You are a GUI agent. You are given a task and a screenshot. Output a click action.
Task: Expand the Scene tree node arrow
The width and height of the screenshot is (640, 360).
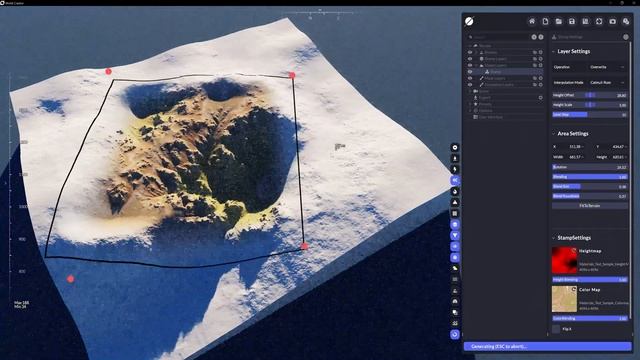(x=470, y=91)
